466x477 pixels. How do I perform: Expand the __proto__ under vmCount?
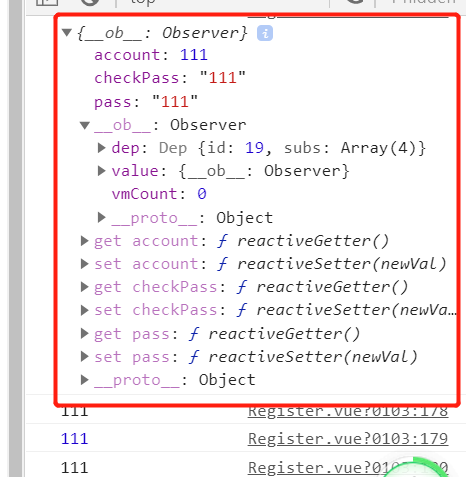tap(101, 217)
